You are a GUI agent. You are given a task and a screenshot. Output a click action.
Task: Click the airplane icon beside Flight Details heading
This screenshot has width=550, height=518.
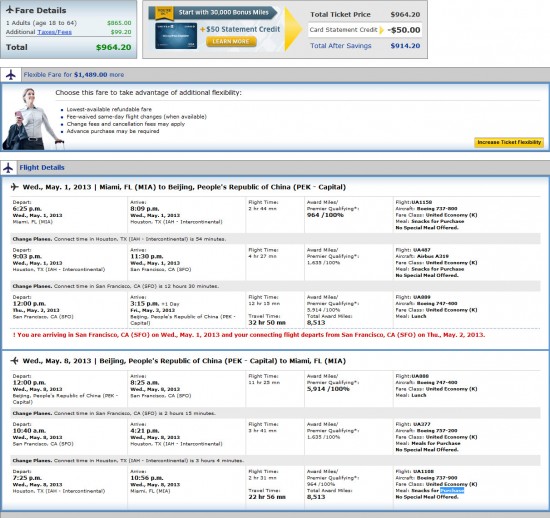click(x=8, y=168)
